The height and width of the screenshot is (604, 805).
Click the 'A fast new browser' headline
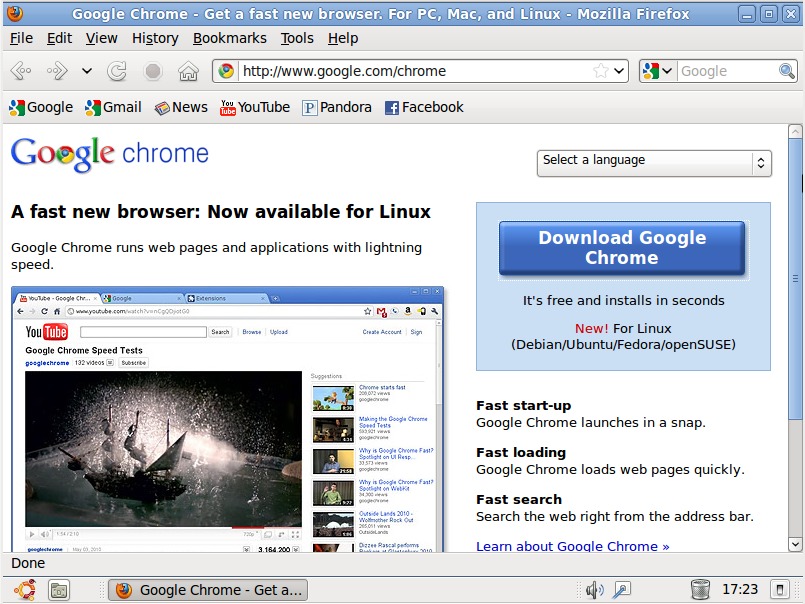221,212
